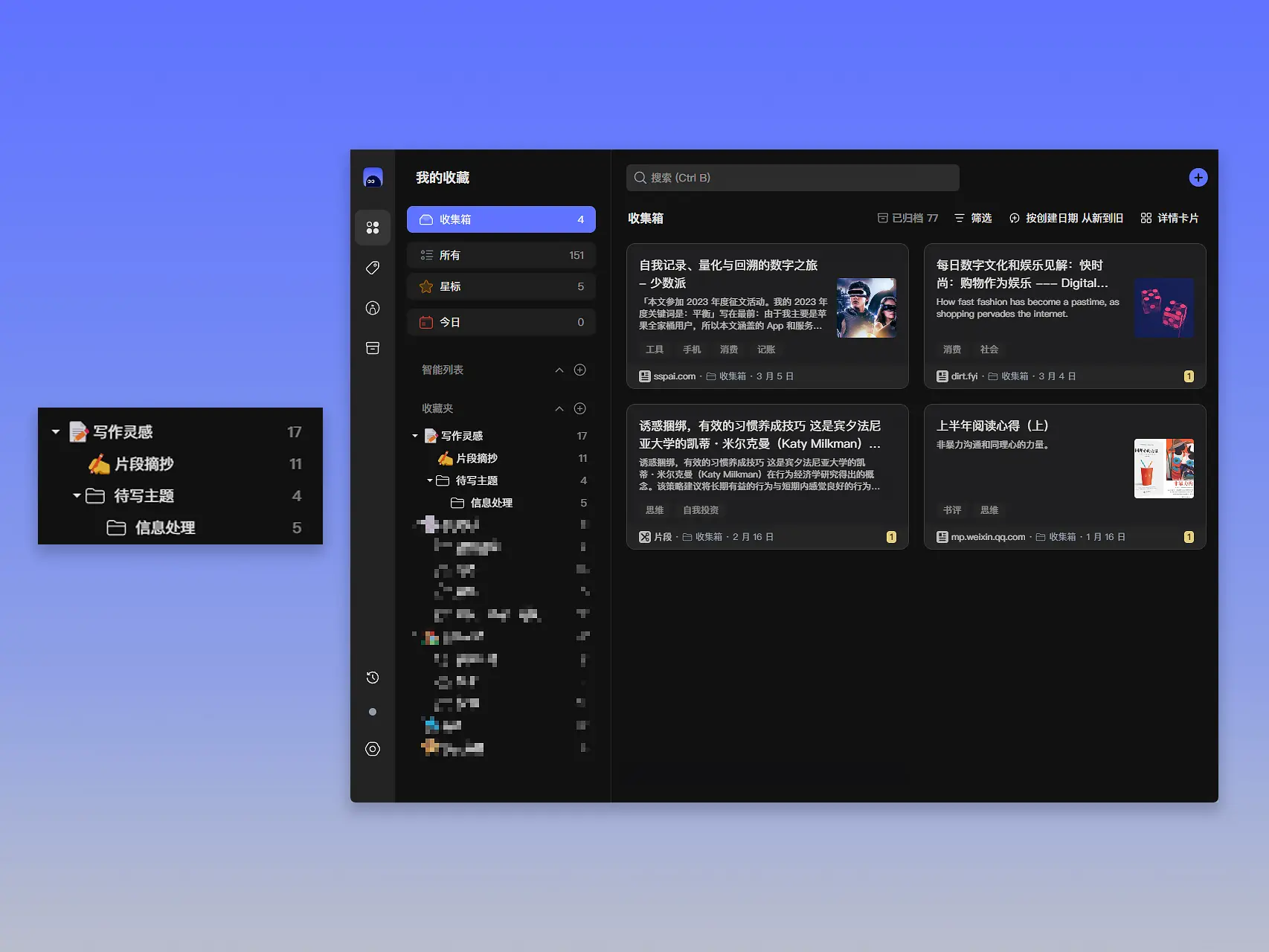The height and width of the screenshot is (952, 1269).
Task: Open sort by creation date dropdown
Action: pyautogui.click(x=1066, y=218)
